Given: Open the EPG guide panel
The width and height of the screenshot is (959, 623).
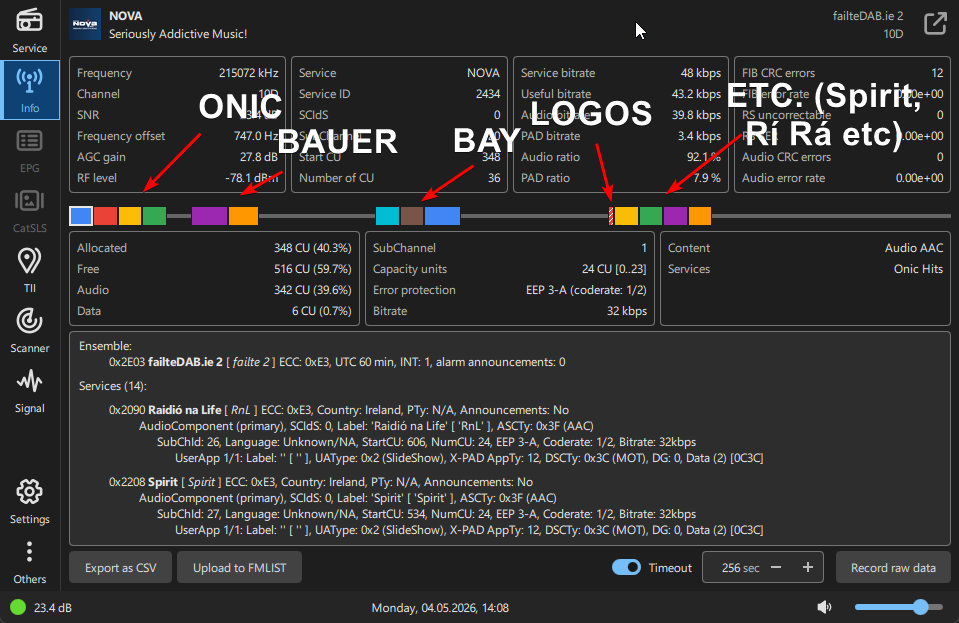Looking at the screenshot, I should (x=29, y=150).
